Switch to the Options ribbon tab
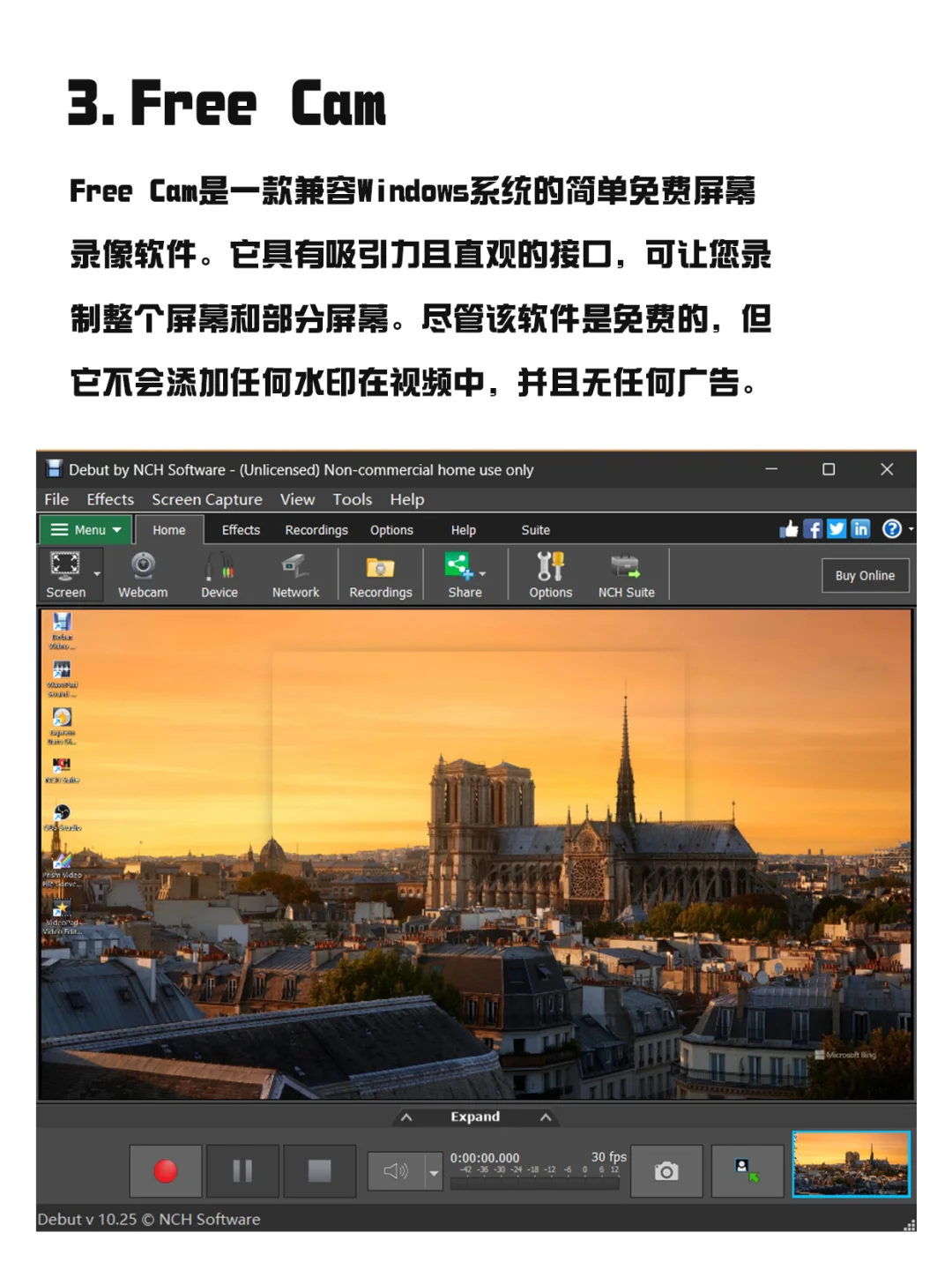952x1270 pixels. 391,530
